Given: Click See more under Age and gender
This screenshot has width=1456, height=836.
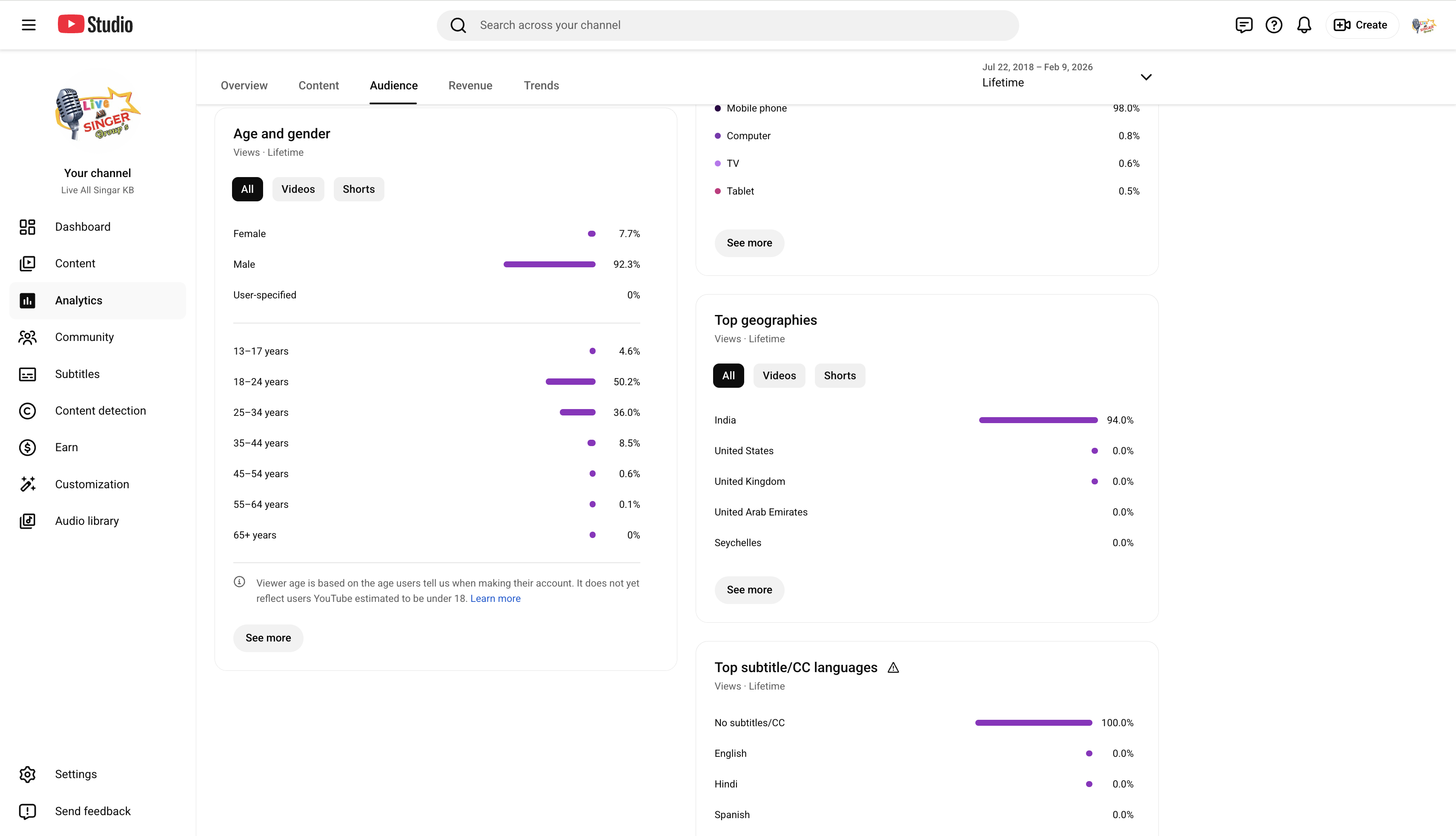Looking at the screenshot, I should (268, 638).
